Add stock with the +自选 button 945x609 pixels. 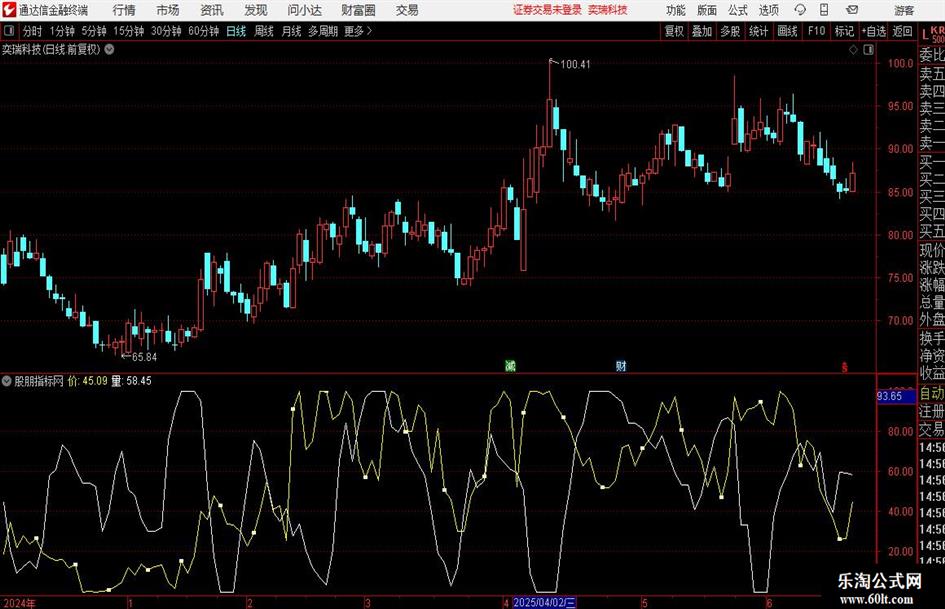[x=874, y=31]
